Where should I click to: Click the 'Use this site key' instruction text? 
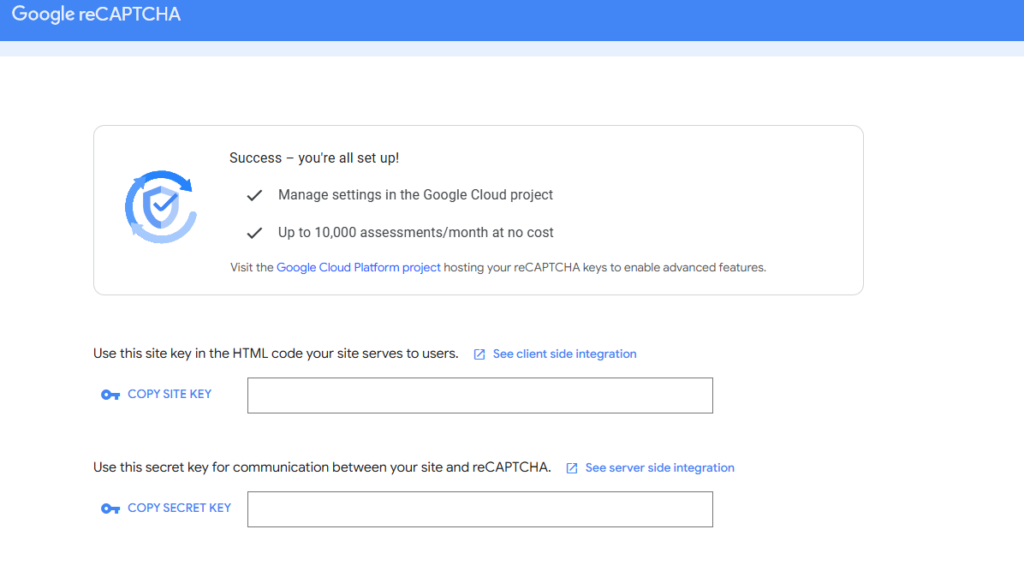[276, 353]
